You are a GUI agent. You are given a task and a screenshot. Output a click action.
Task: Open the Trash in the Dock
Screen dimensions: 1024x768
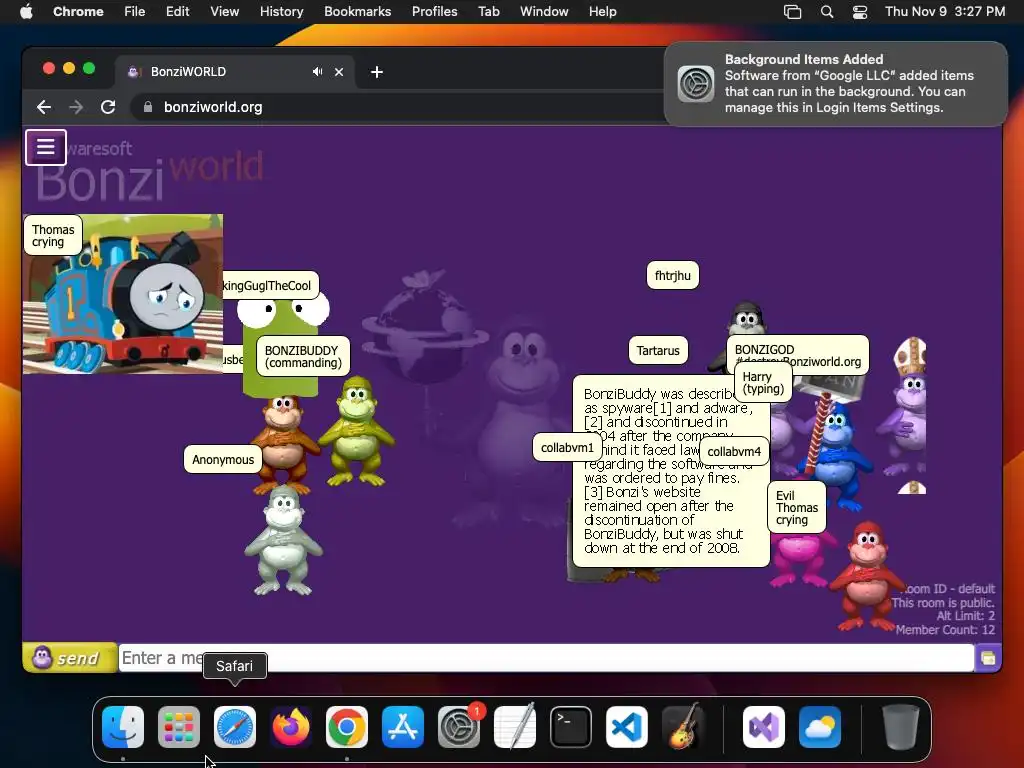click(x=901, y=727)
